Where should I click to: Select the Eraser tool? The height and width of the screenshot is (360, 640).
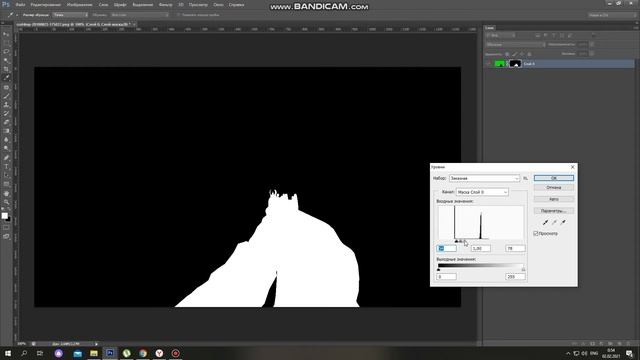click(6, 122)
